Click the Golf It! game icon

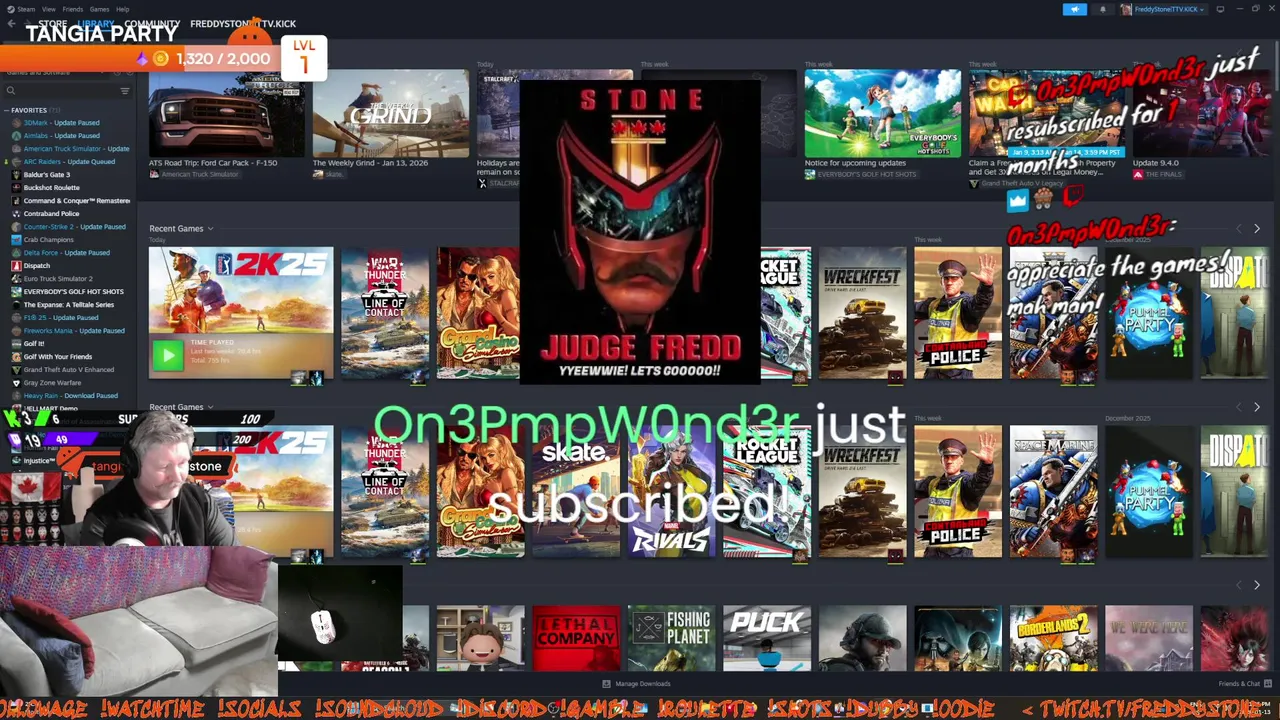coord(16,344)
